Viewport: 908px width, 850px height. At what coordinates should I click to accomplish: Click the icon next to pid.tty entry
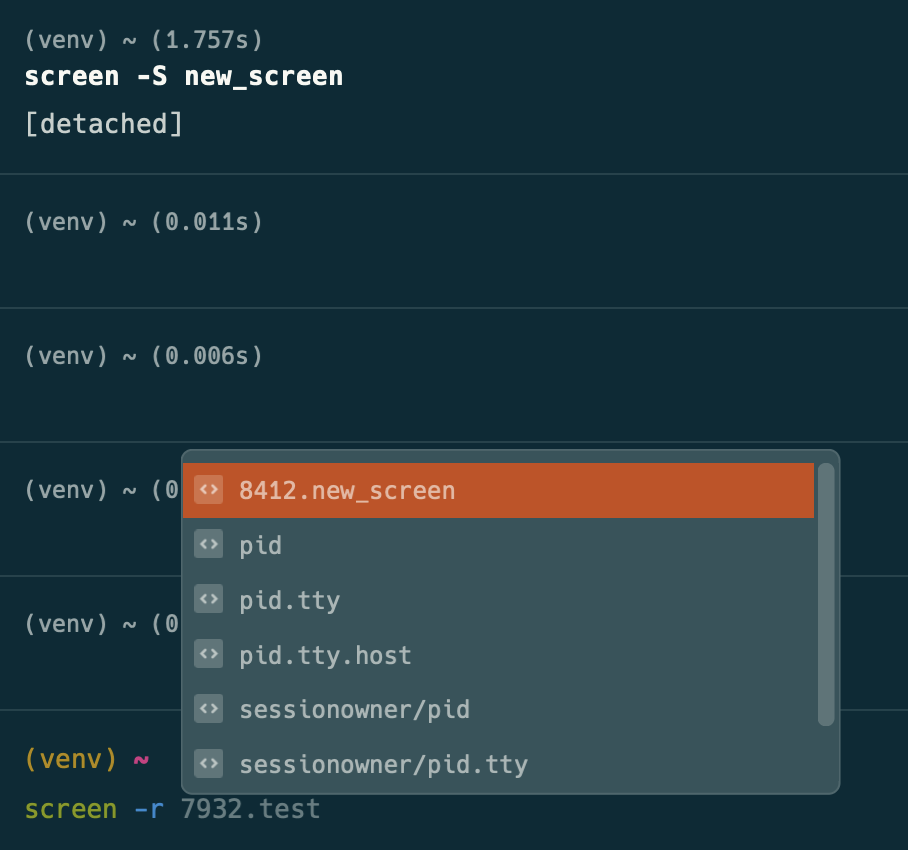209,599
